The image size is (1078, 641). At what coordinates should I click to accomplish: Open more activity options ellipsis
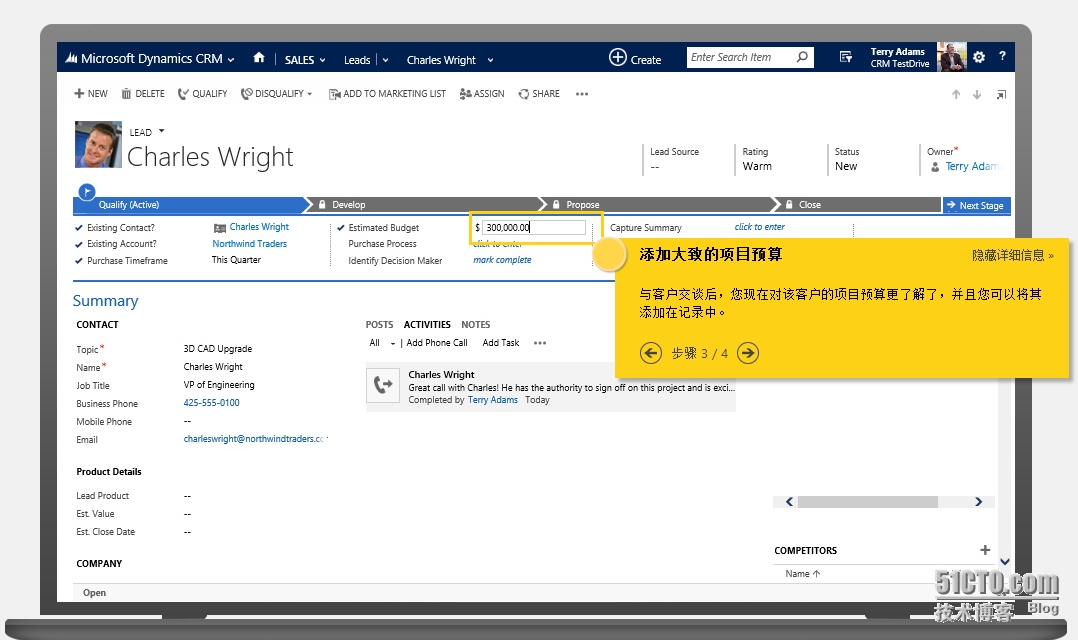[x=540, y=343]
